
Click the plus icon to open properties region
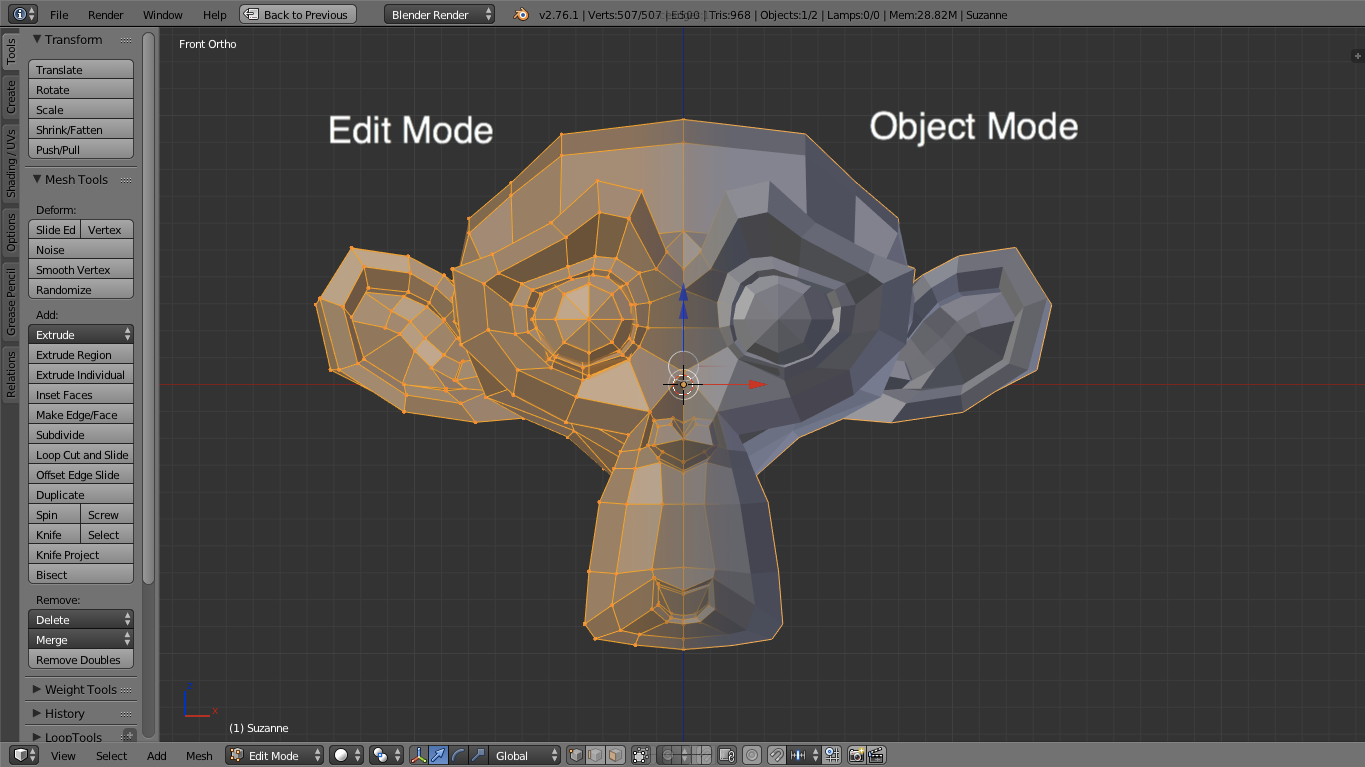(x=1357, y=56)
